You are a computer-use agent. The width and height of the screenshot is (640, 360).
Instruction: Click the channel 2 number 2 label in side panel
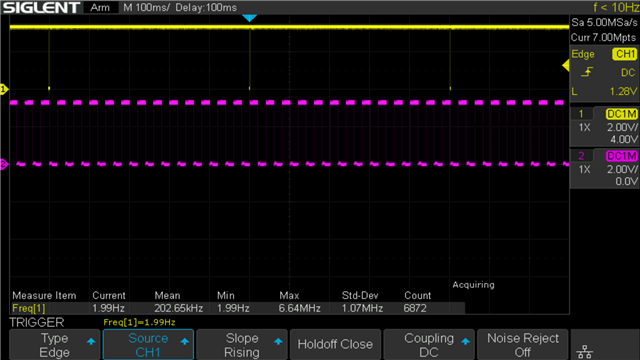pos(581,156)
